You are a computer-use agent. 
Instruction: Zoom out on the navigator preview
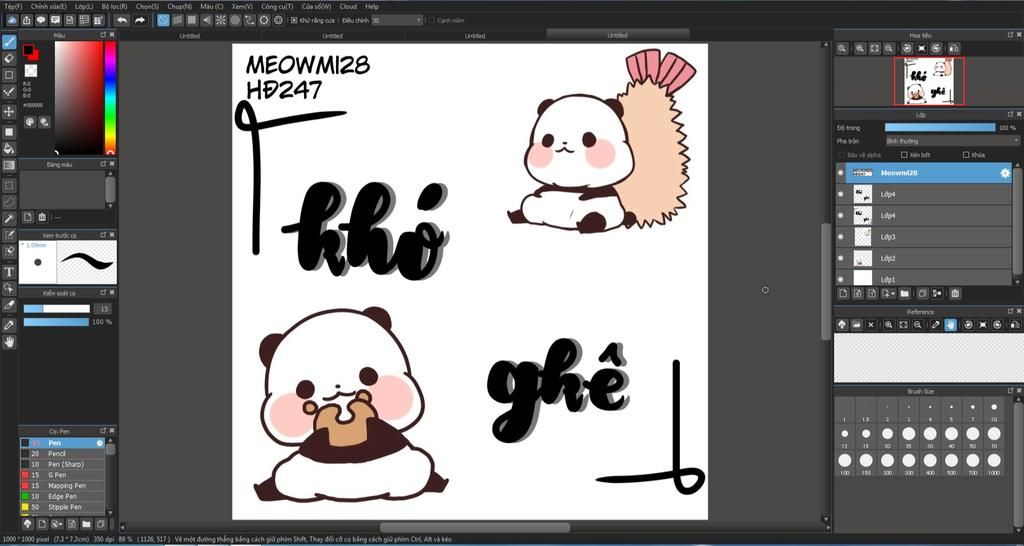(889, 48)
